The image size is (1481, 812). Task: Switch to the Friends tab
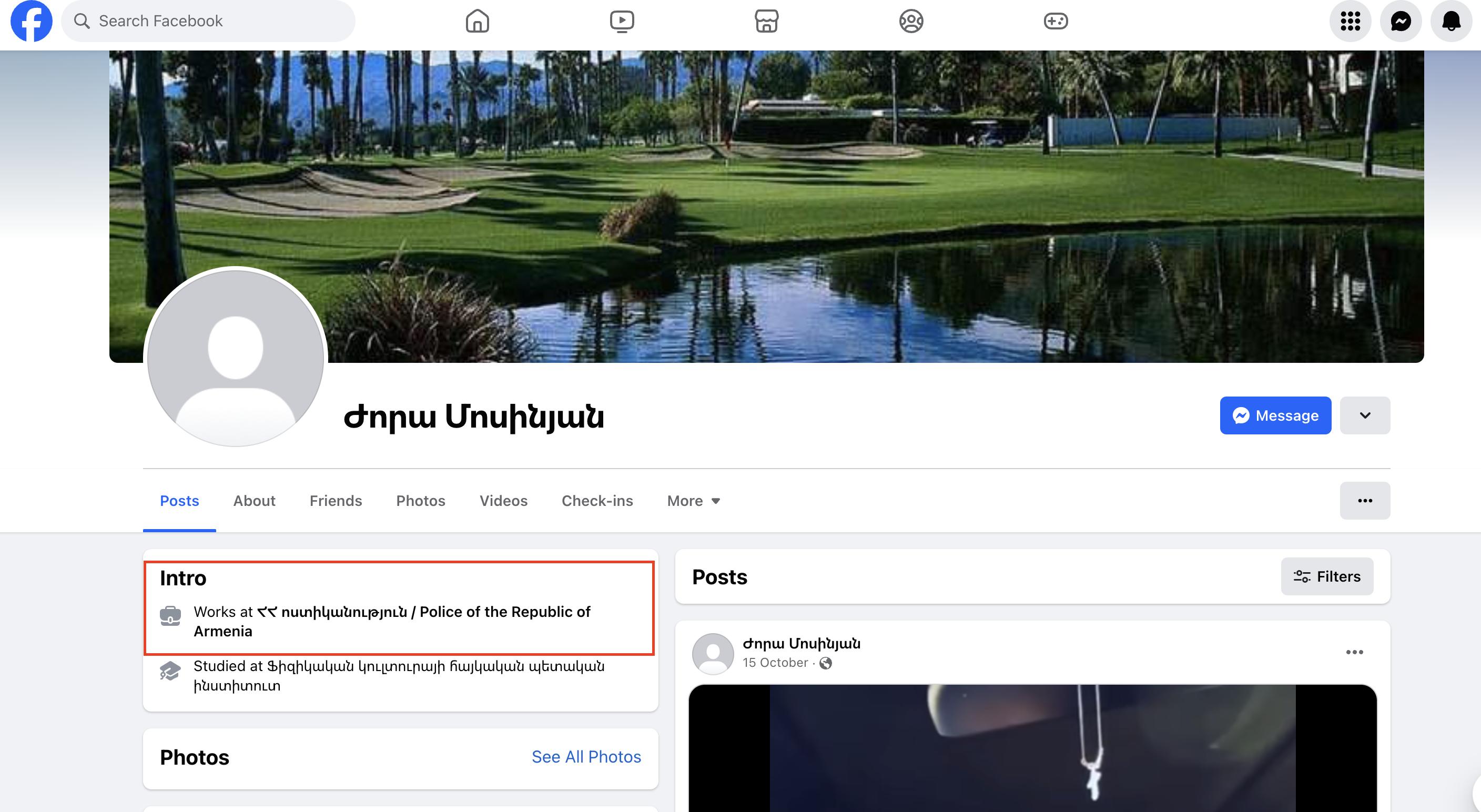pos(336,501)
